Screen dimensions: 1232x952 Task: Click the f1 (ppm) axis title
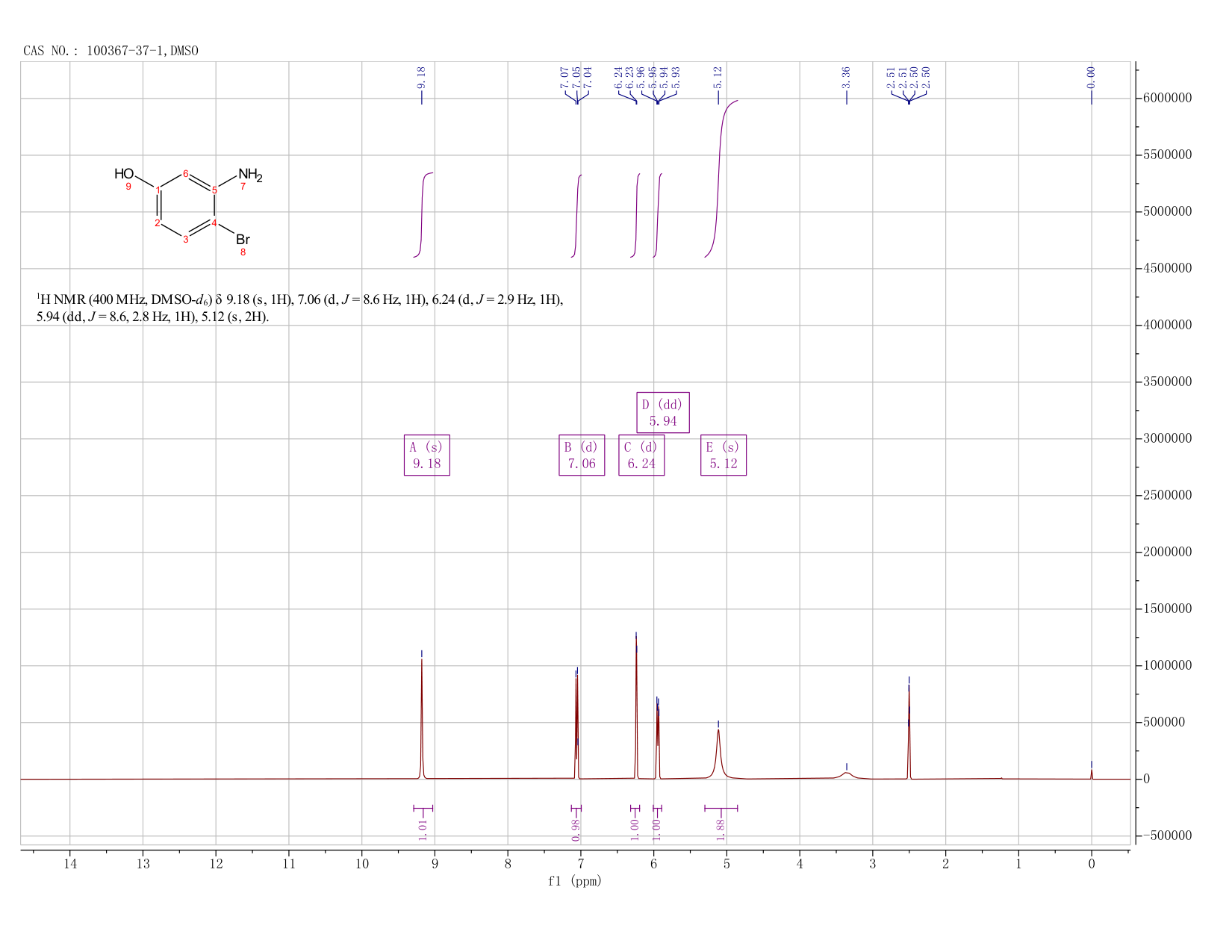tap(575, 881)
